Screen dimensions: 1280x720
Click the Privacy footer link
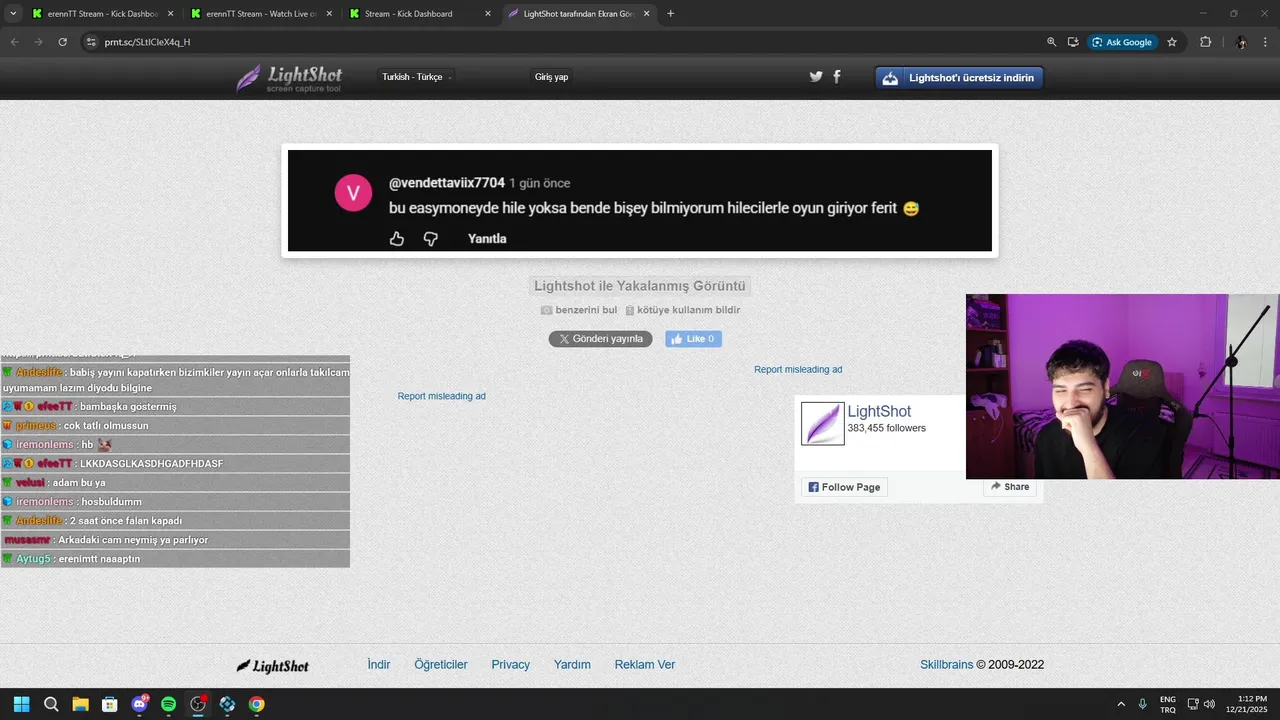[x=510, y=665]
